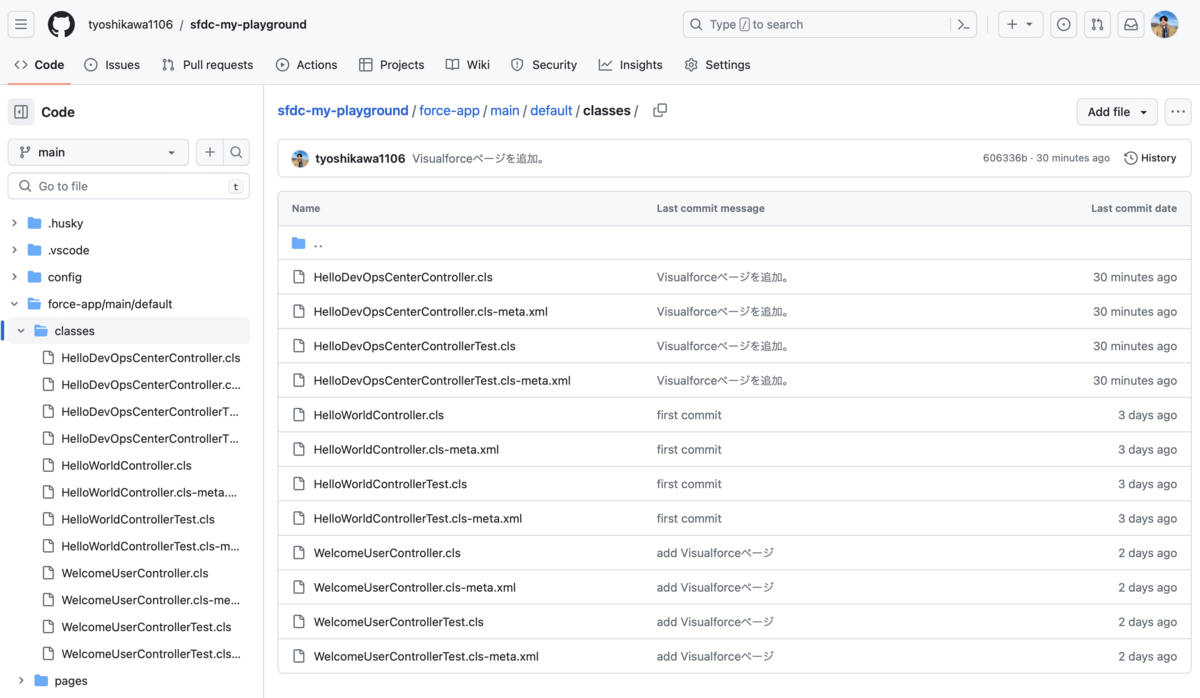The width and height of the screenshot is (1200, 698).
Task: Open the pull requests icon in the header
Action: tap(1097, 24)
